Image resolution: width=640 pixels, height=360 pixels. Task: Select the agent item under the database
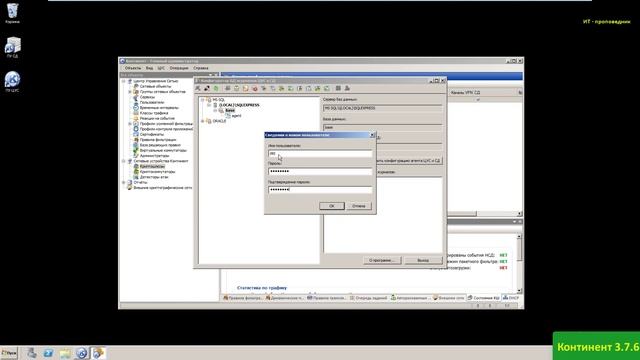(236, 116)
